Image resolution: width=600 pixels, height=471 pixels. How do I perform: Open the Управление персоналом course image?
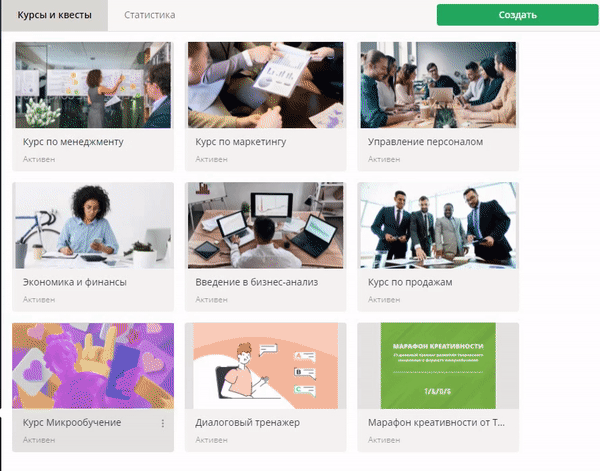pyautogui.click(x=438, y=85)
